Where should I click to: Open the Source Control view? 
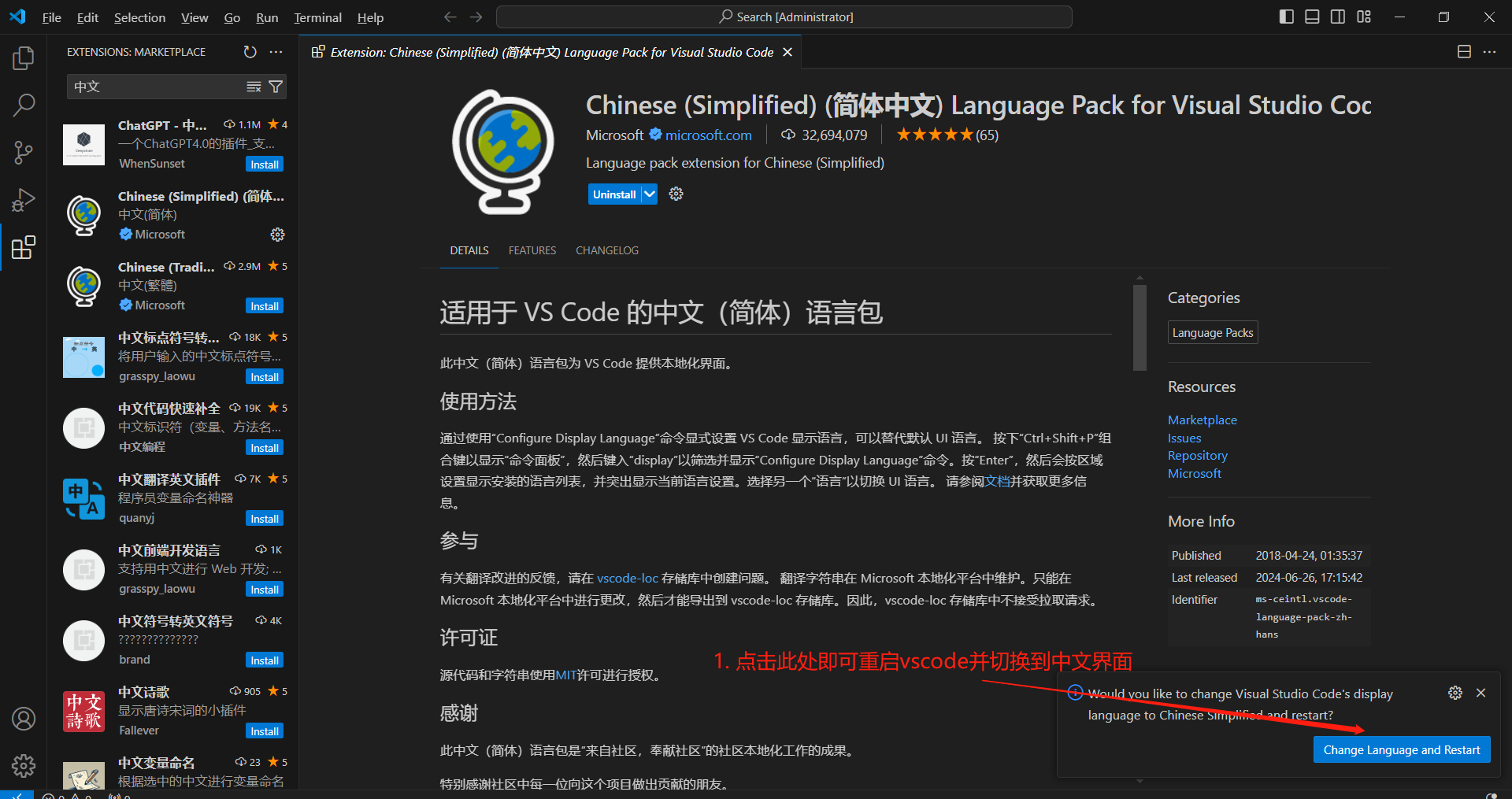[24, 153]
